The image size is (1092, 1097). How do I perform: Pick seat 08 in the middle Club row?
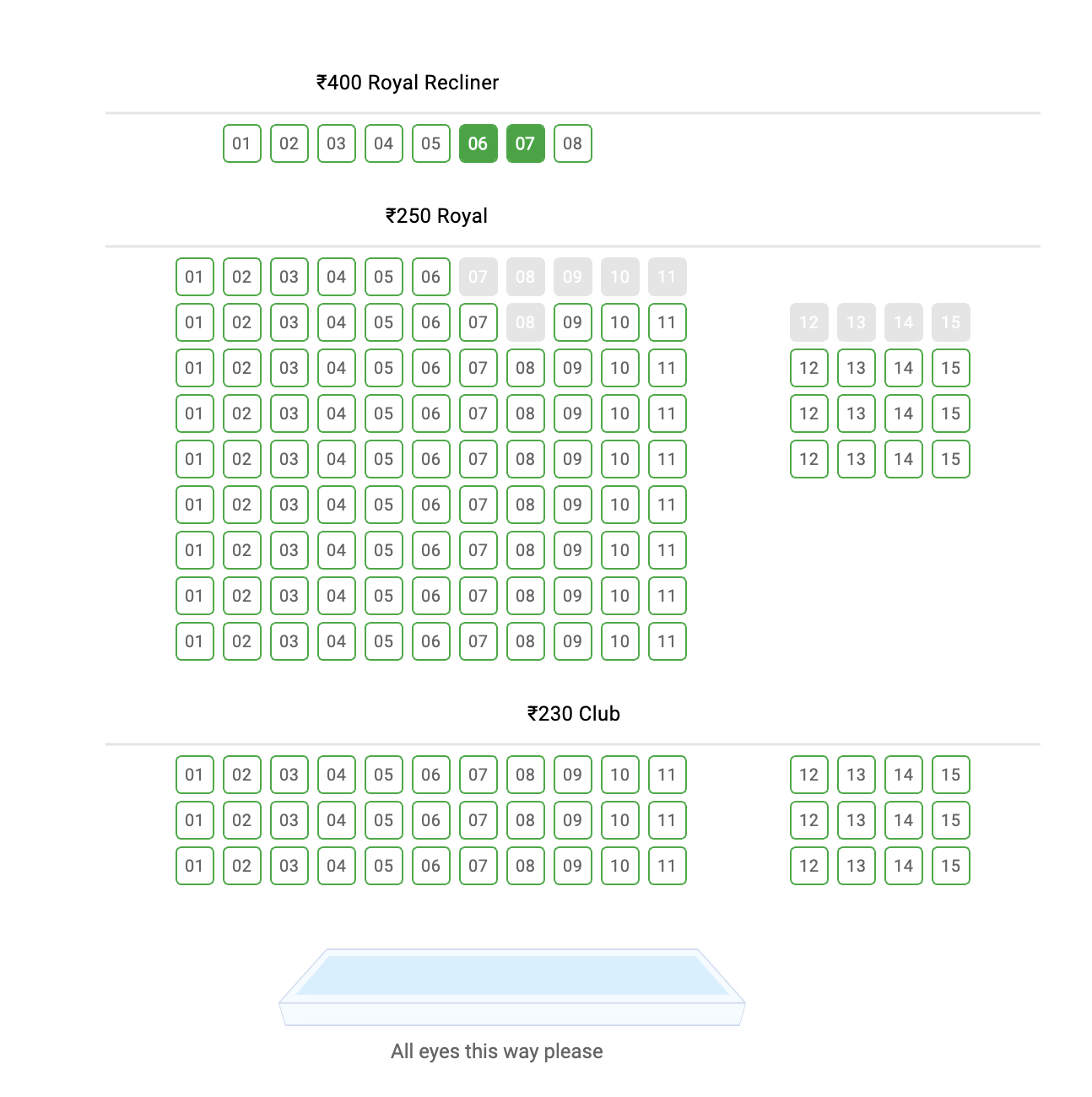click(525, 819)
